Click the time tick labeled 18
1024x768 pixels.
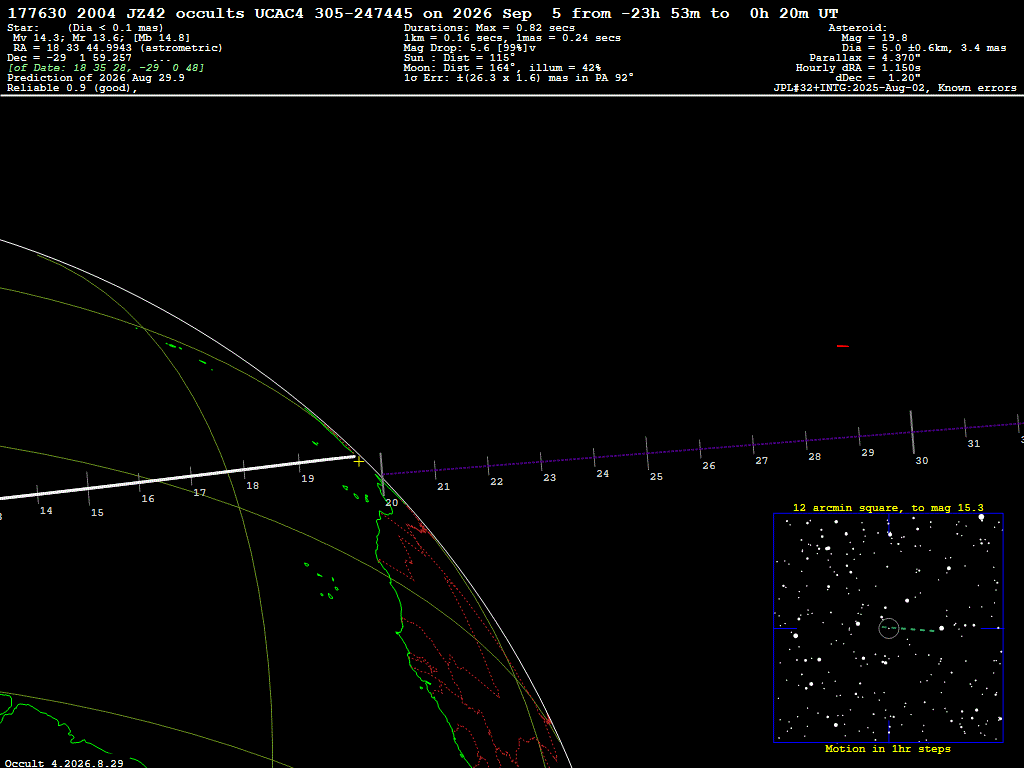tap(244, 469)
